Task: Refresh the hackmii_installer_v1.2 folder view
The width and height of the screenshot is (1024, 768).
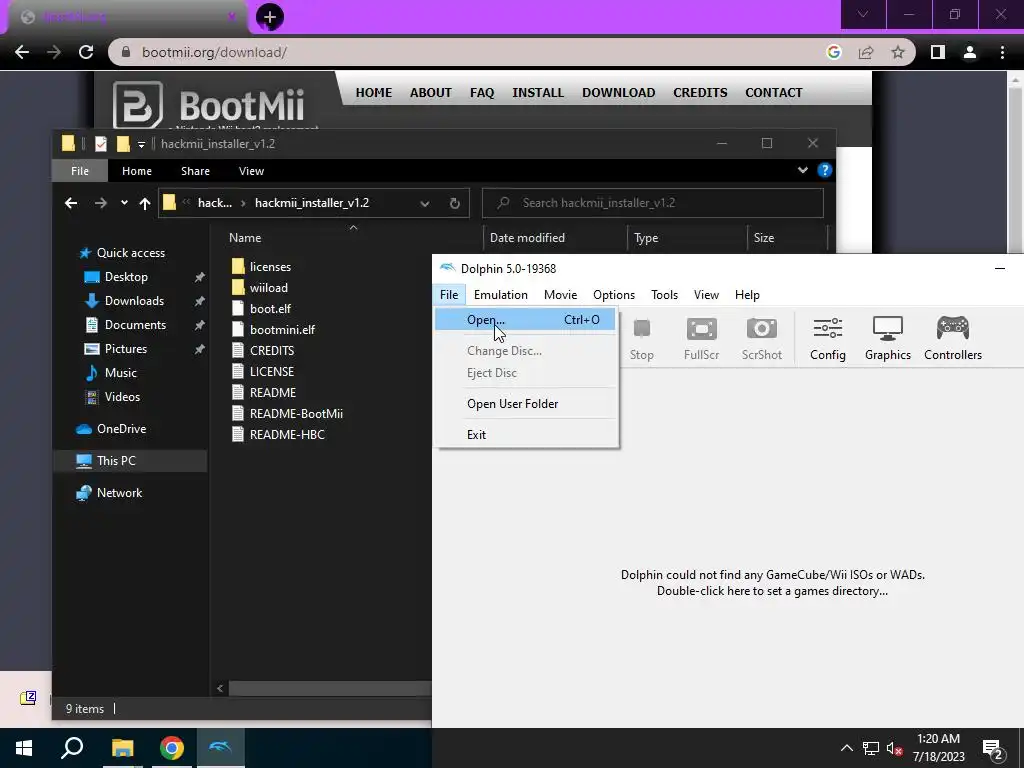Action: (x=455, y=203)
